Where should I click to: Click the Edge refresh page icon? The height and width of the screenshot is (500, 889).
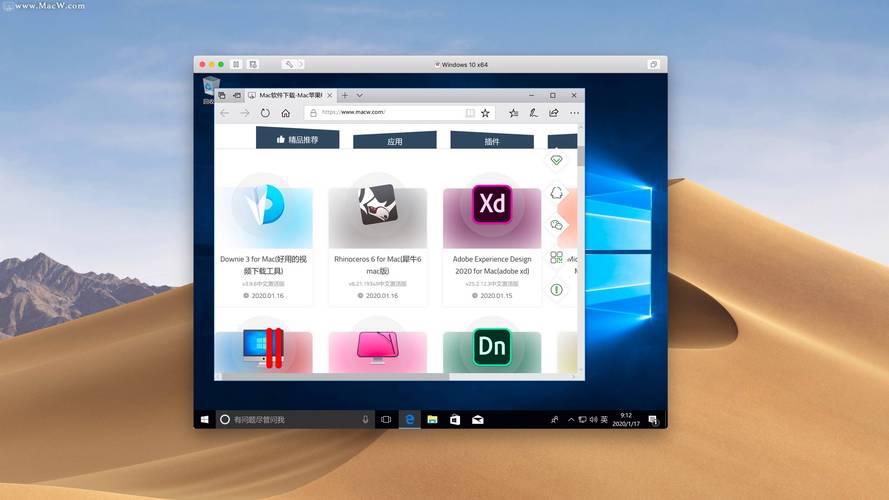coord(265,113)
